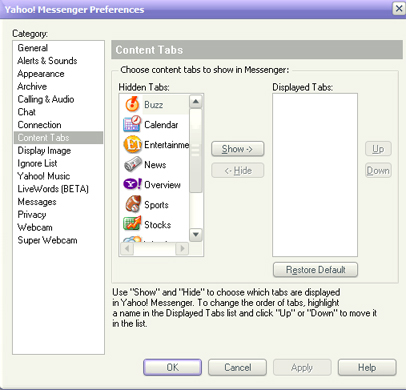Click the Up reorder button
Screen dimensions: 406x390
(x=378, y=149)
